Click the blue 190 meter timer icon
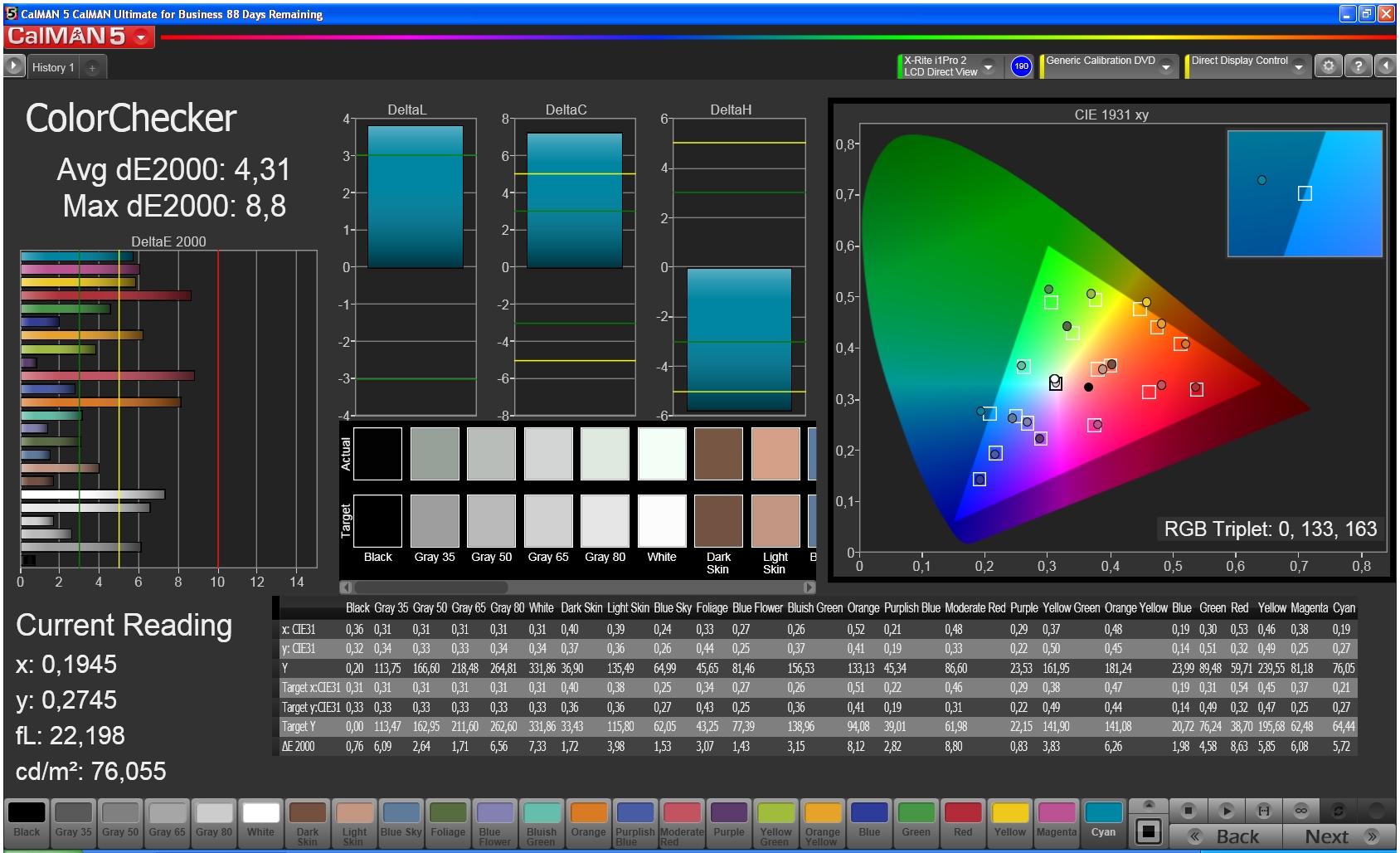Image resolution: width=1400 pixels, height=853 pixels. coord(1021,66)
